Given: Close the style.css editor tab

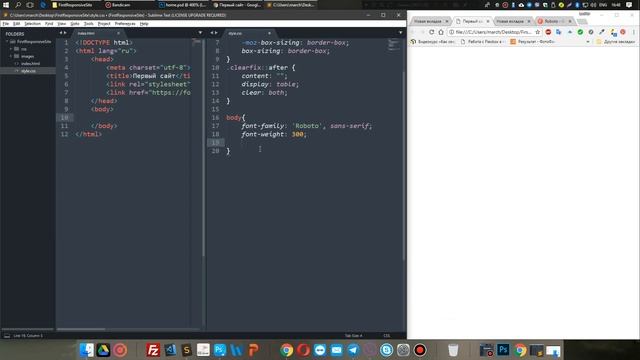Looking at the screenshot, I should coord(269,33).
